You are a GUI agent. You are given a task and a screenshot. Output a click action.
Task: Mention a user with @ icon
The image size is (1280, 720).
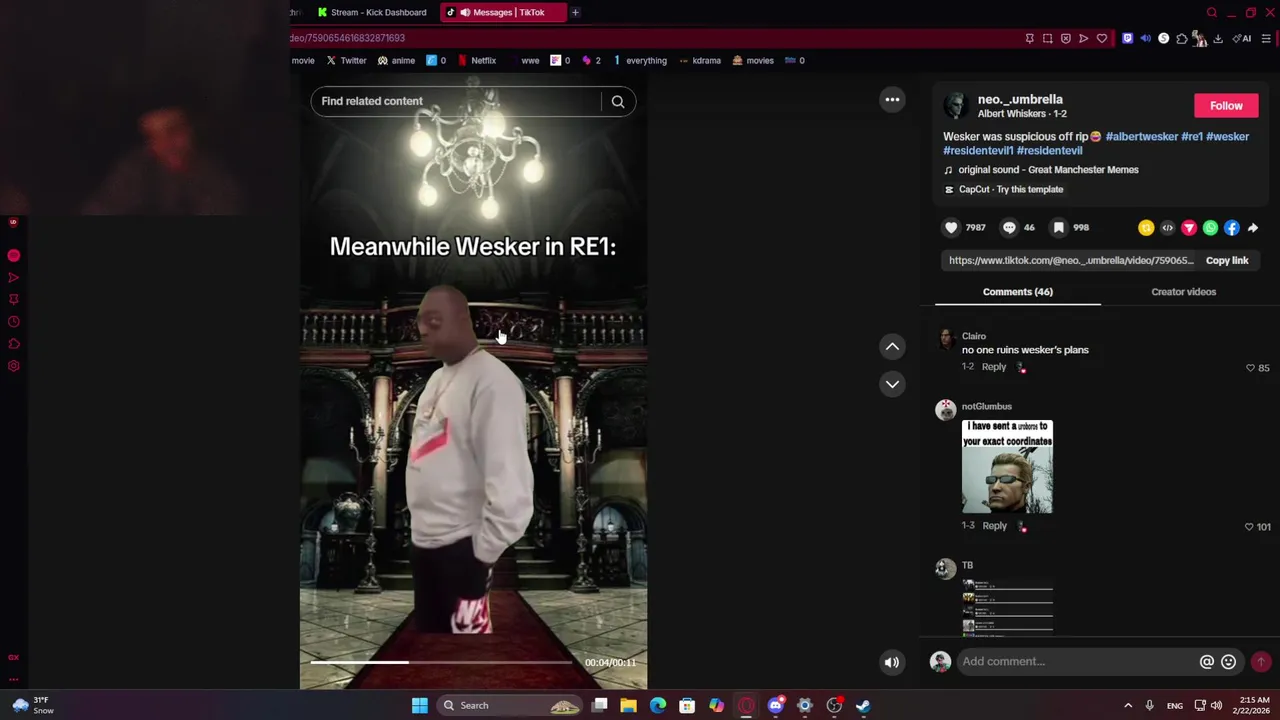click(1207, 662)
